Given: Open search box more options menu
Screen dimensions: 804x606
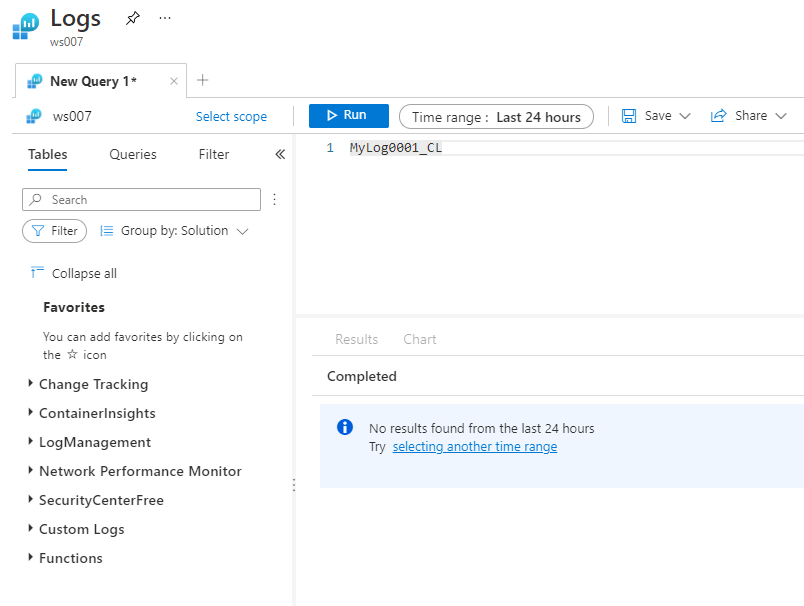Looking at the screenshot, I should point(274,199).
